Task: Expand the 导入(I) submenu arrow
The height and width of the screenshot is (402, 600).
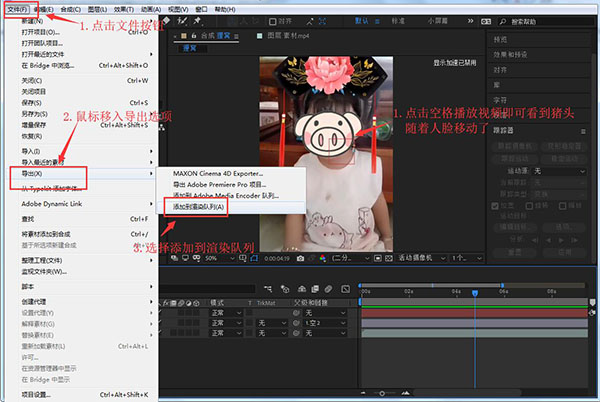Action: (x=151, y=151)
